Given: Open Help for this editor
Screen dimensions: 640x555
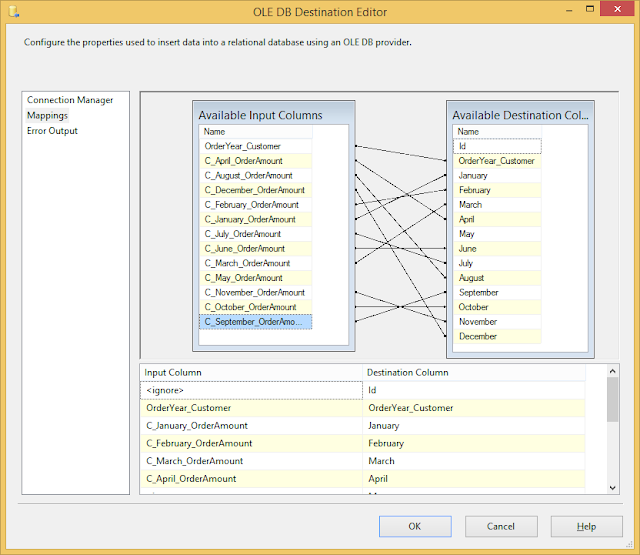Looking at the screenshot, I should coord(586,526).
